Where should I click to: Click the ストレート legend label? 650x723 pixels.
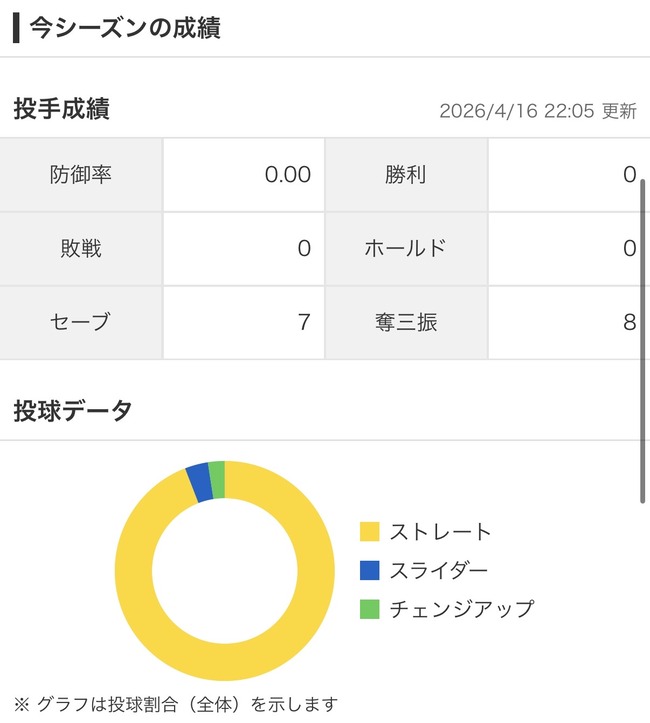441,532
